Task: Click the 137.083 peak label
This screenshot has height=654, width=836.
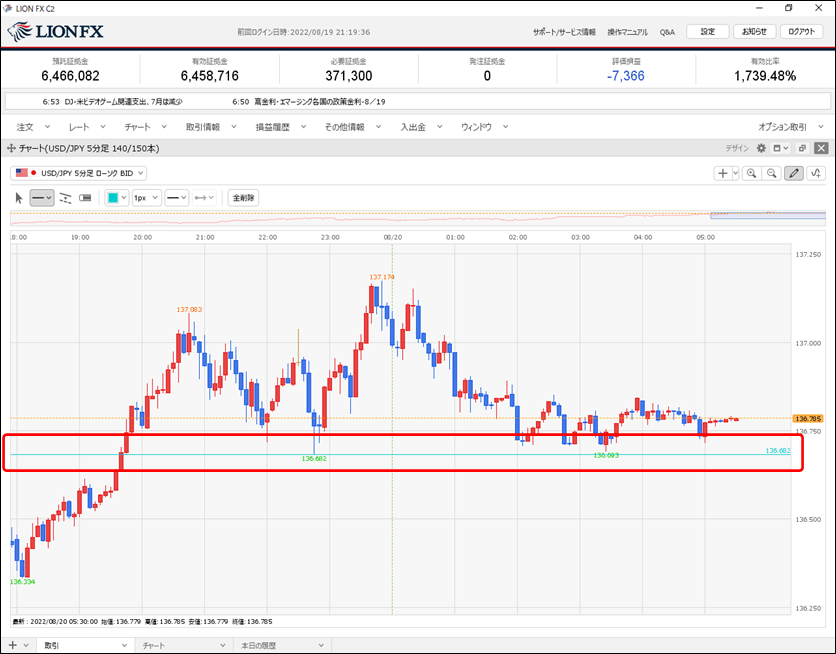Action: point(189,309)
